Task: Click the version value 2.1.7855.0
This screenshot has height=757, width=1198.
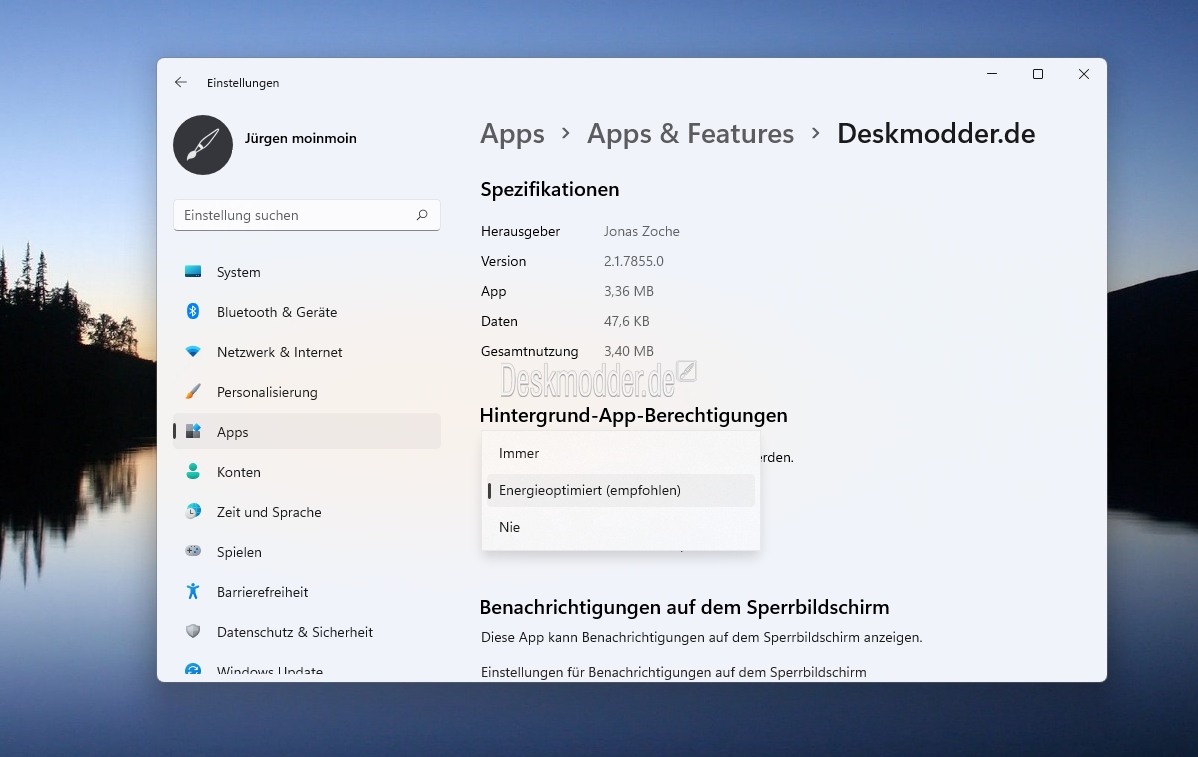Action: click(x=633, y=261)
